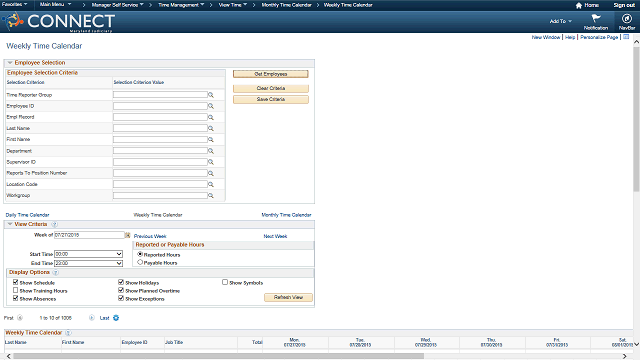Viewport: 640px width, 360px height.
Task: Click Get Employees button
Action: tap(271, 74)
